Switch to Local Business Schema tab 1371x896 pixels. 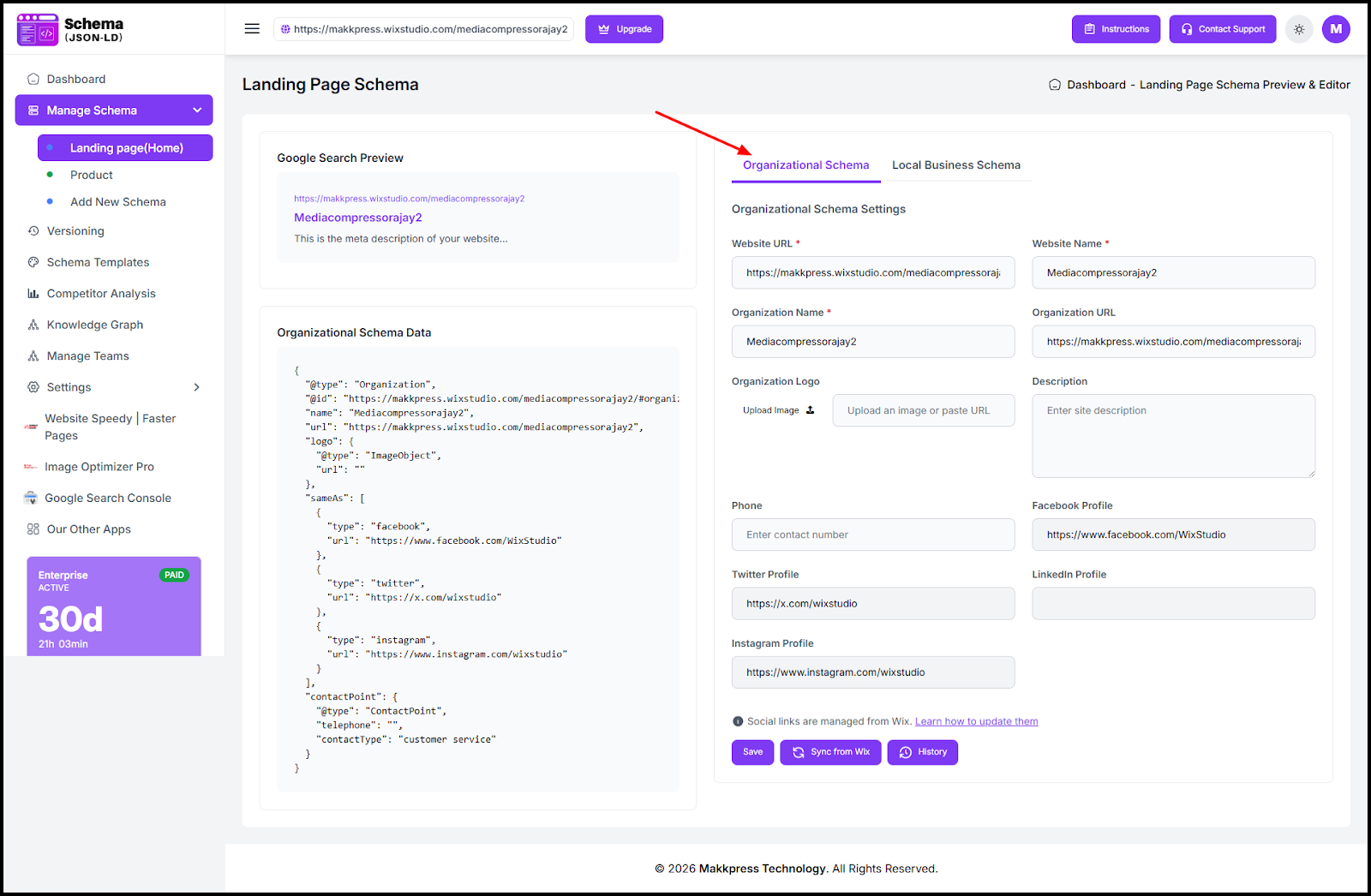coord(955,165)
